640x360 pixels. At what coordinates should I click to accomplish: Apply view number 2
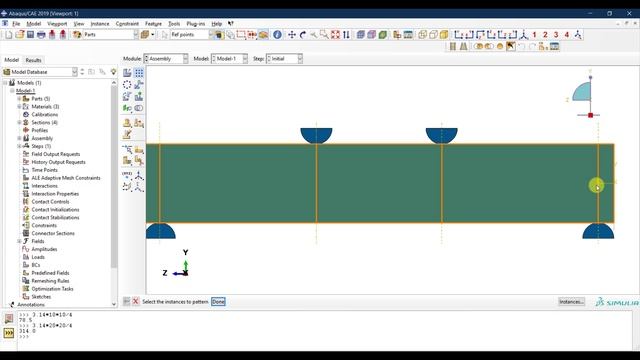click(545, 35)
